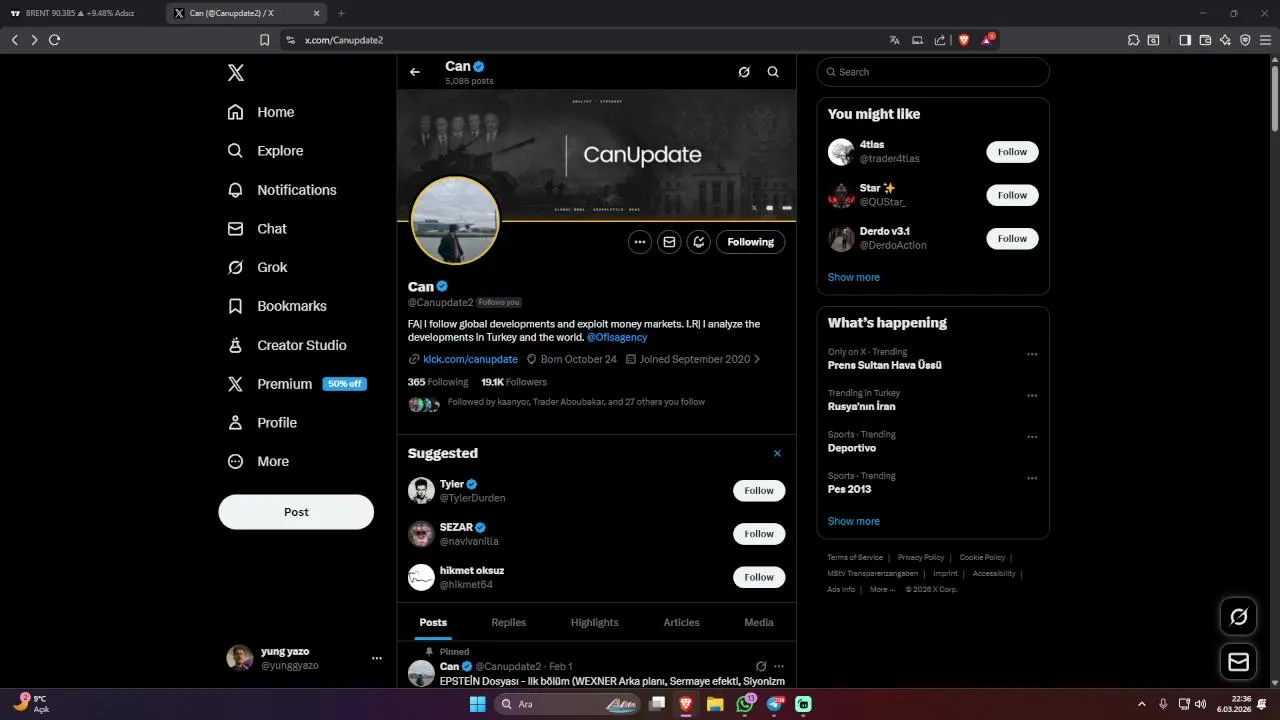Screen dimensions: 1280x720
Task: Click the Windows Start button
Action: click(x=477, y=704)
